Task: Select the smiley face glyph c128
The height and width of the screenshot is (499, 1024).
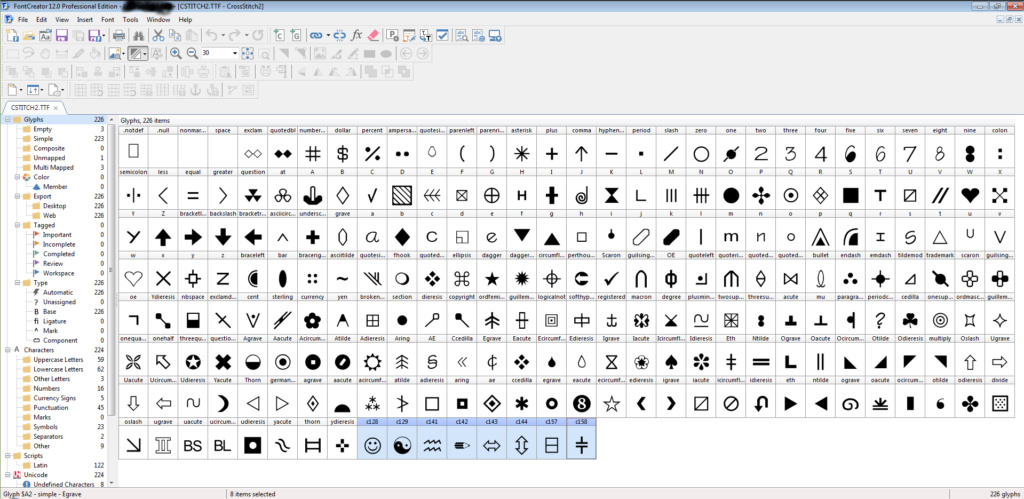Action: point(373,443)
